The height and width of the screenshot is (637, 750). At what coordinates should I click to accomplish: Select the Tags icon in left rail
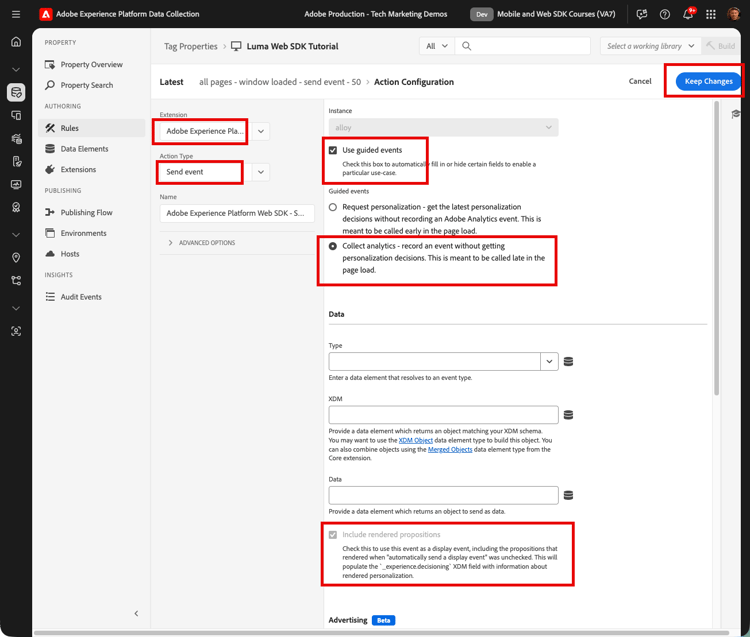[16, 92]
